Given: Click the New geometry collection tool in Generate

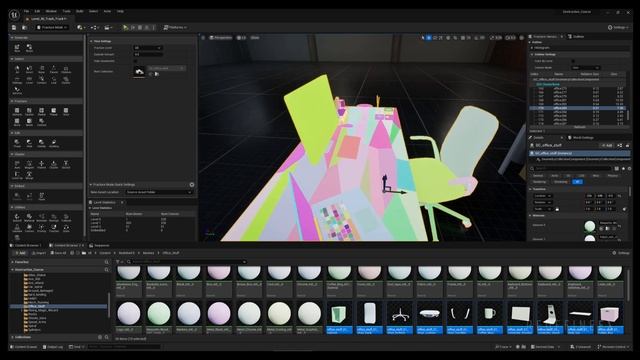Looking at the screenshot, I should click(x=17, y=48).
